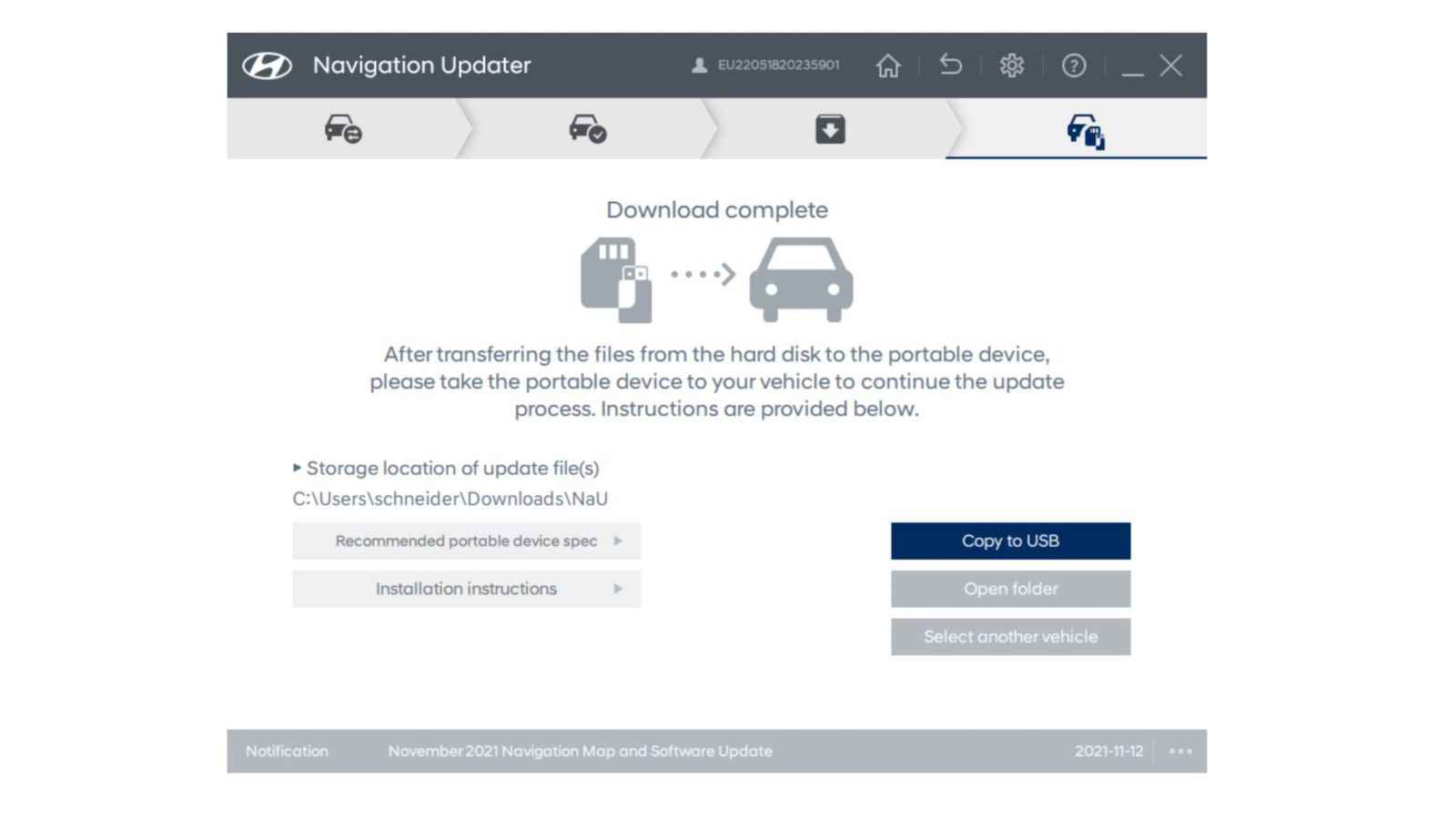Open the ellipsis menu in the notification bar
This screenshot has height=819, width=1456.
1180,751
